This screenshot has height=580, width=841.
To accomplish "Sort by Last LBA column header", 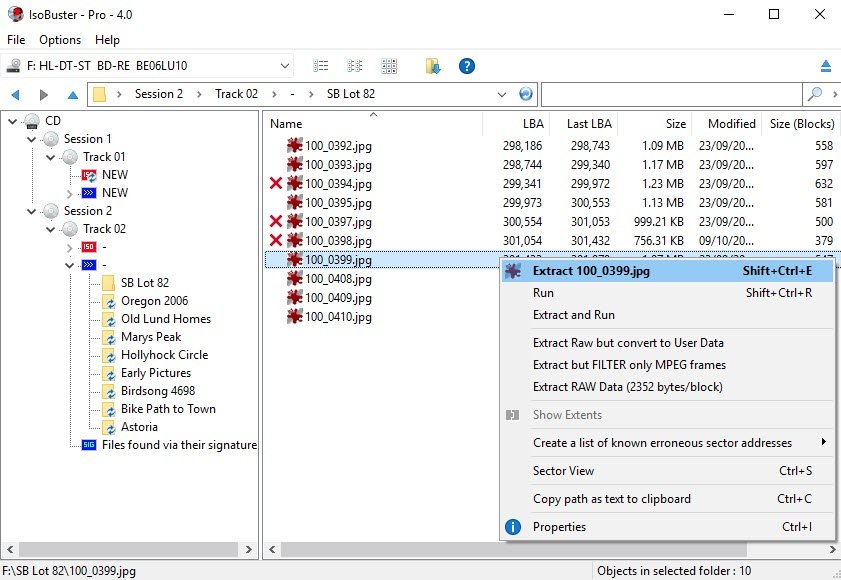I will click(x=584, y=124).
